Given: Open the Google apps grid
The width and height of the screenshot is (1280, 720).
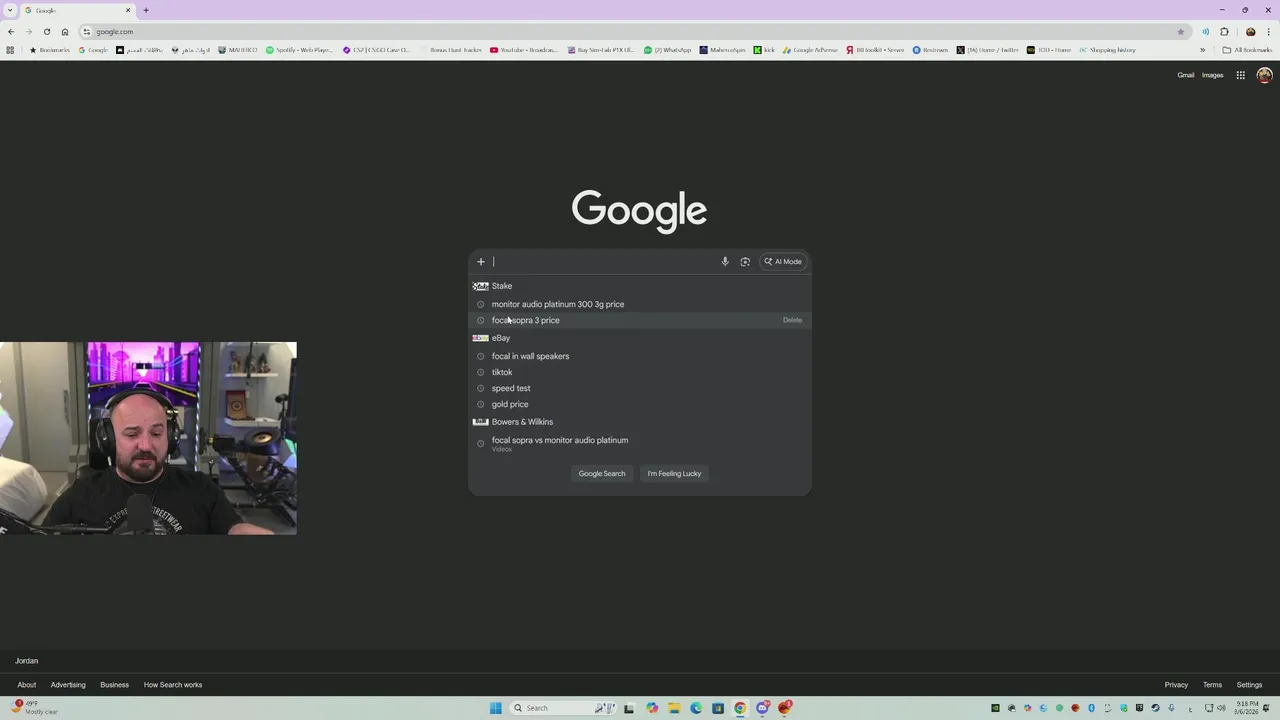Looking at the screenshot, I should point(1240,75).
